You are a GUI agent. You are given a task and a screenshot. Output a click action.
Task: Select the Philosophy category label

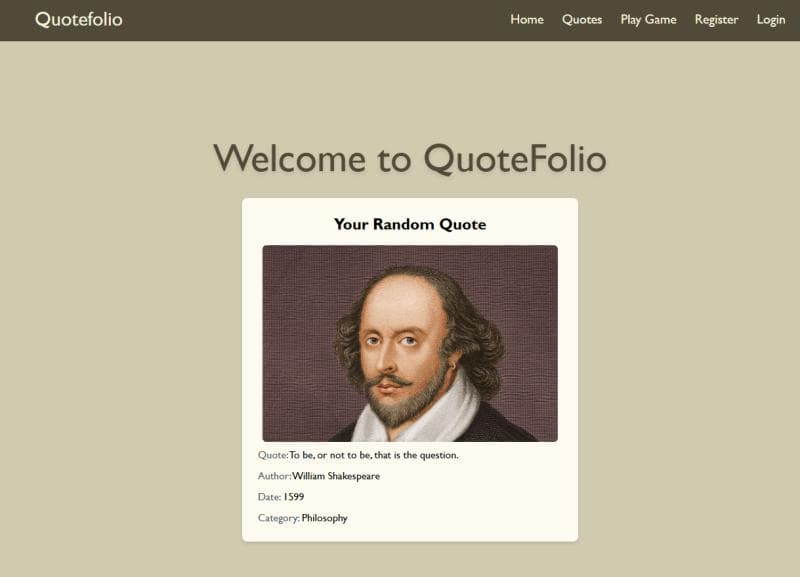pos(325,518)
